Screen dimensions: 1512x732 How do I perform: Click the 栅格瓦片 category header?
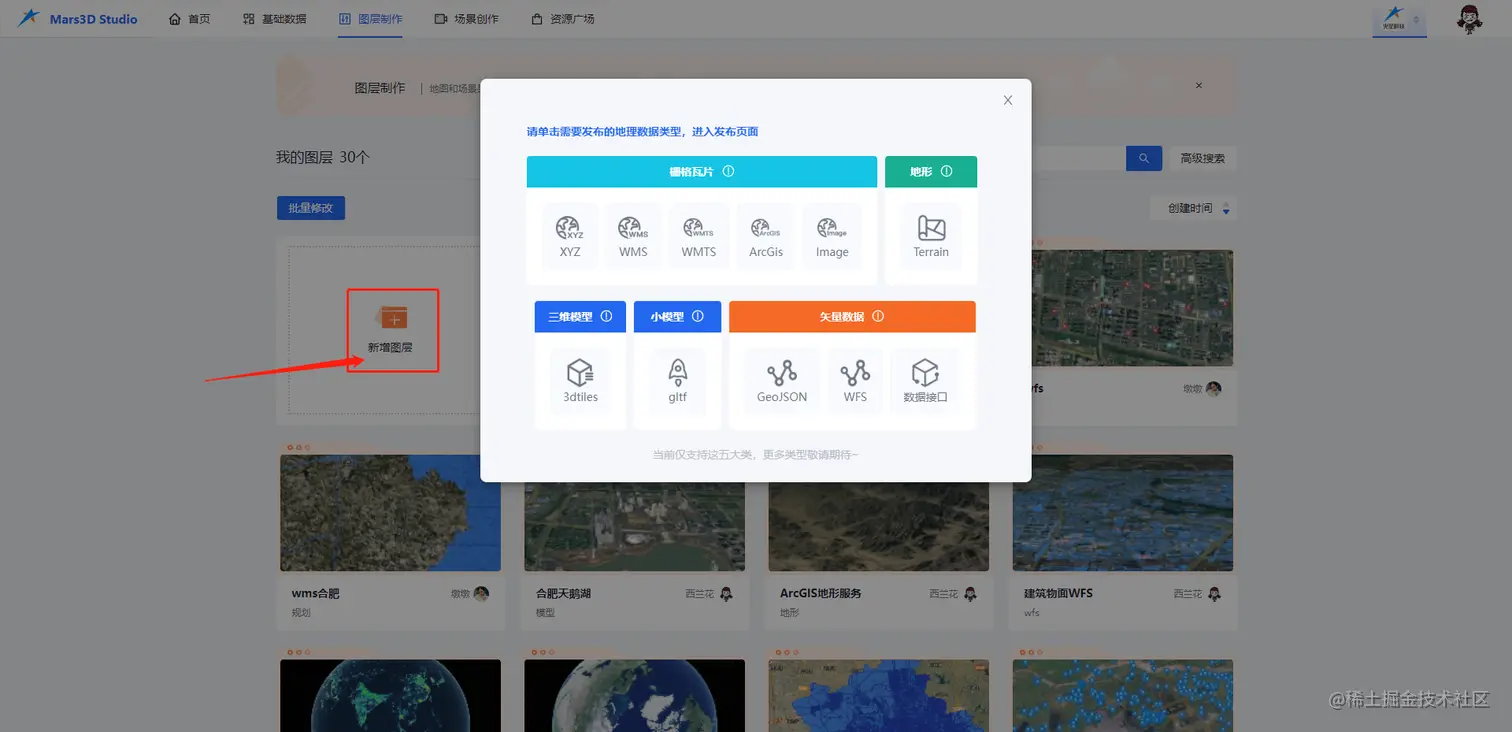(702, 172)
